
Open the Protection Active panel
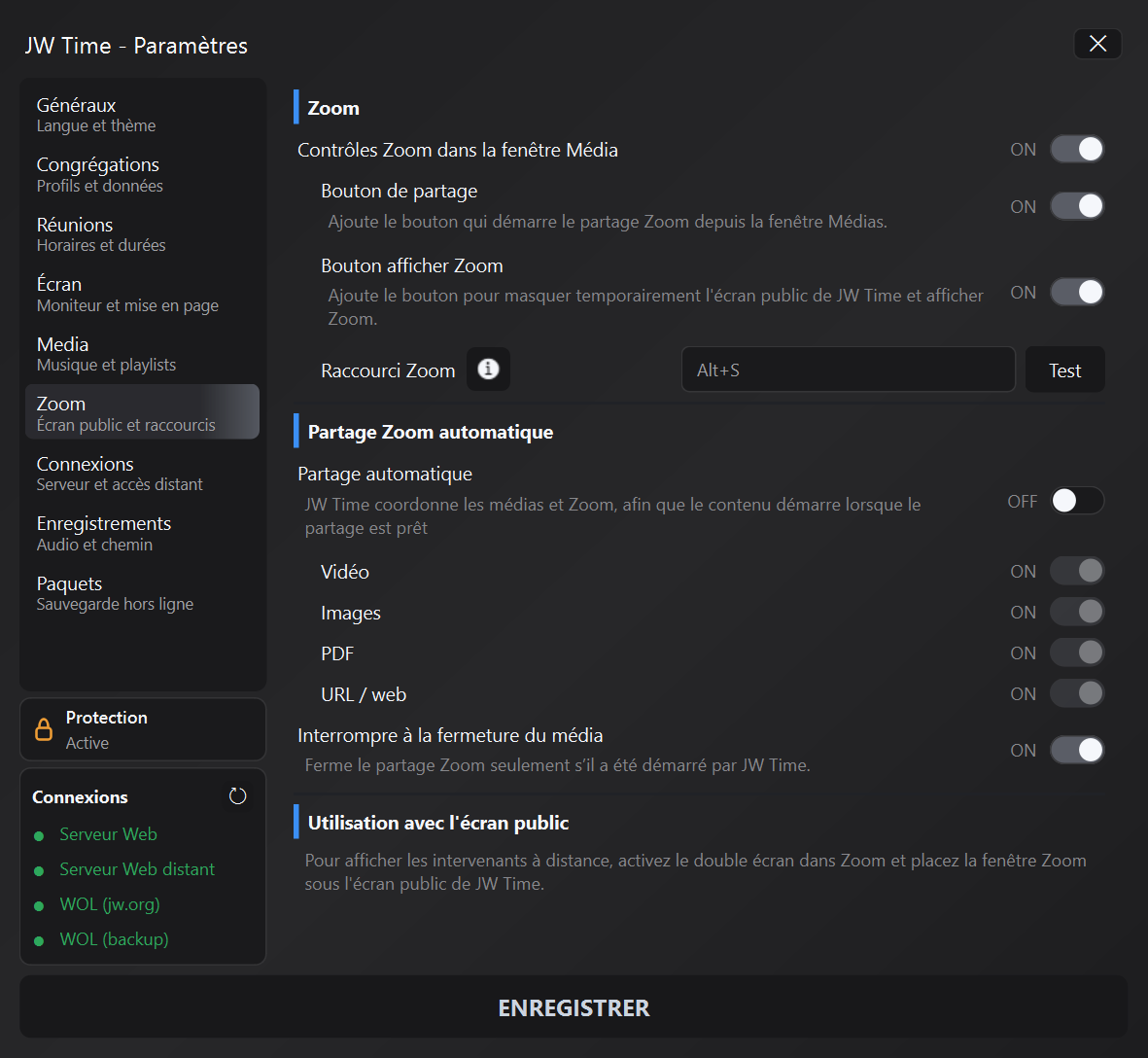pyautogui.click(x=143, y=729)
